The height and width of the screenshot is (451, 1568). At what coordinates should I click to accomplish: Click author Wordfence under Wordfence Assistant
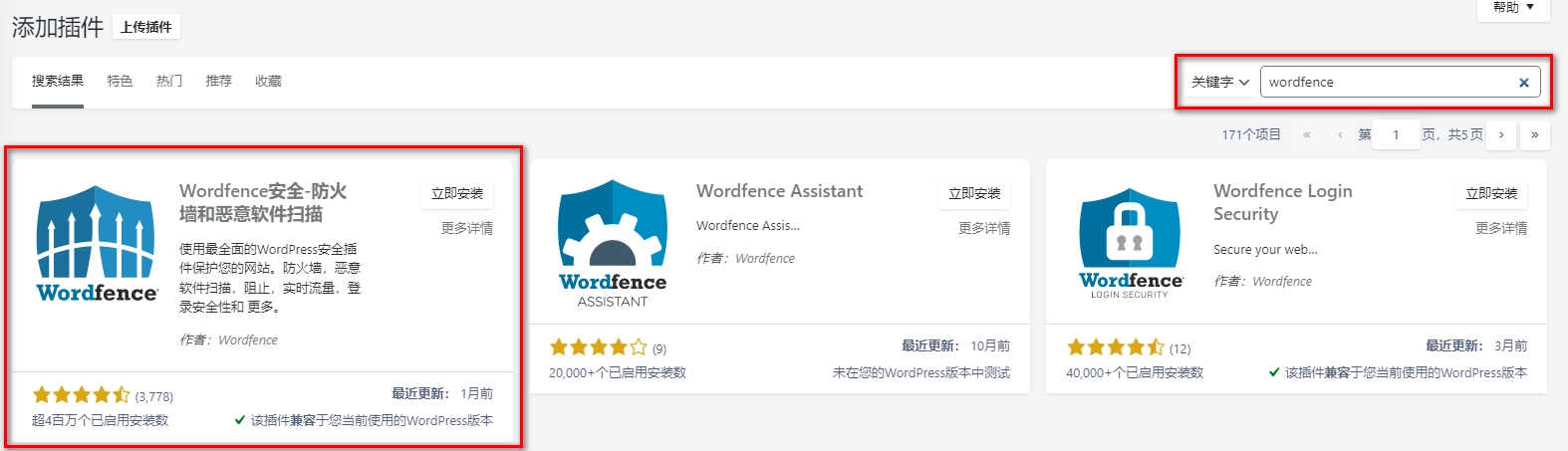click(x=765, y=259)
